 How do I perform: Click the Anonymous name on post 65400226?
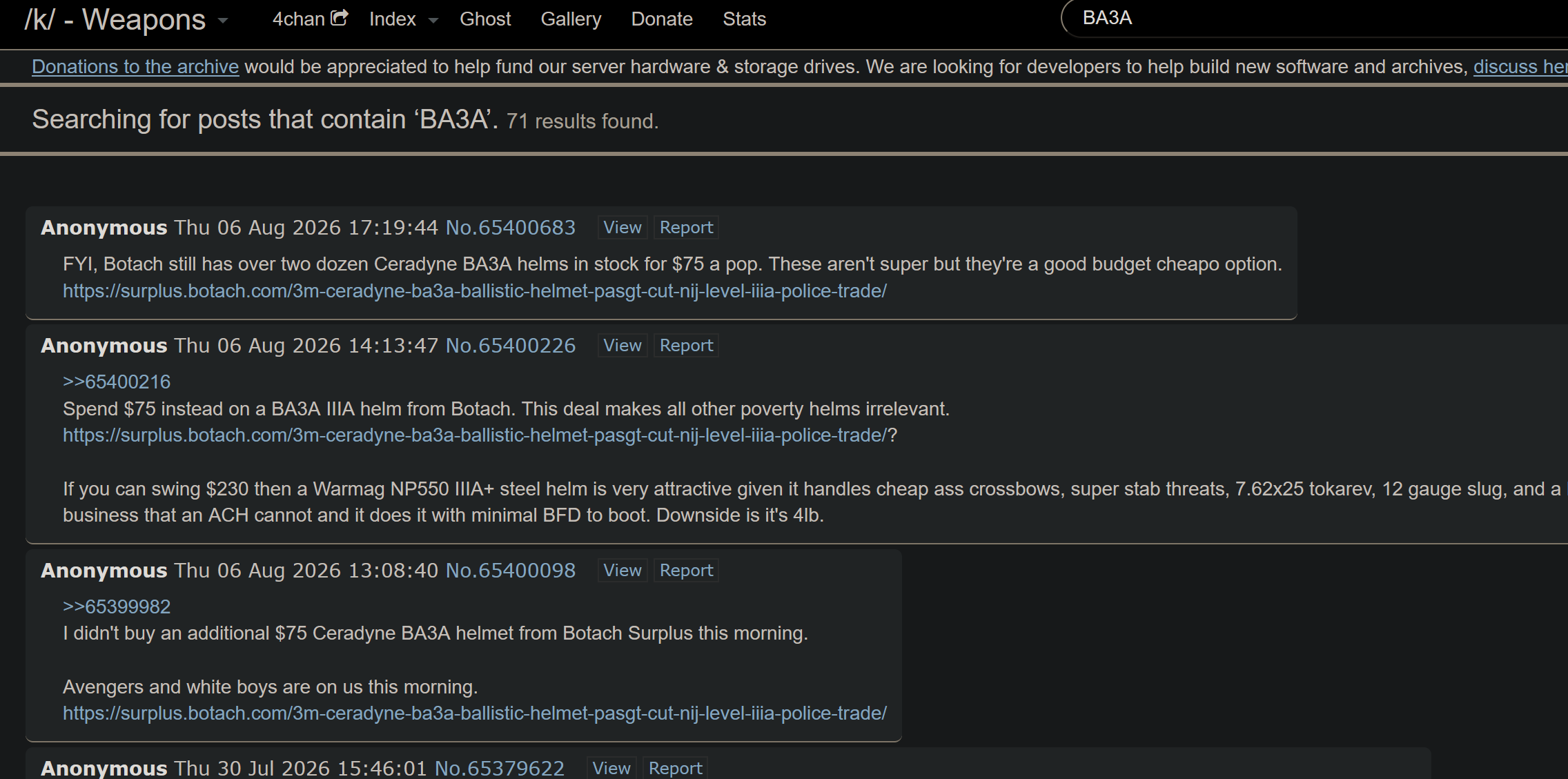[104, 345]
